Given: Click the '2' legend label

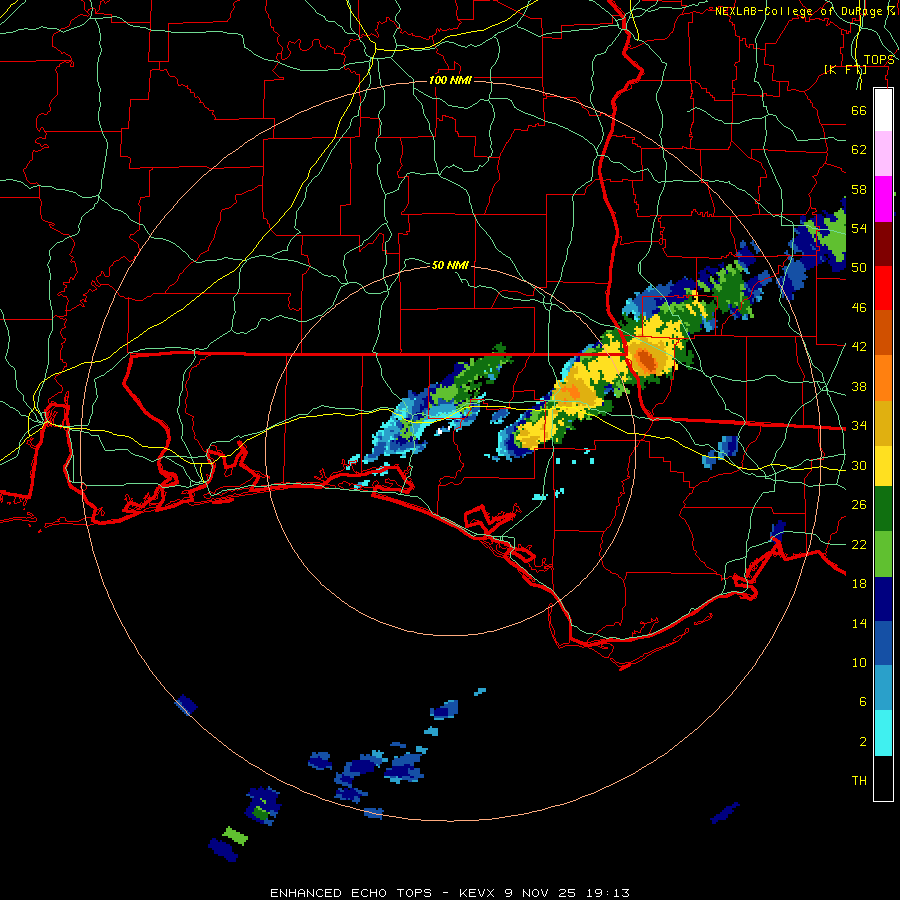Looking at the screenshot, I should (863, 742).
